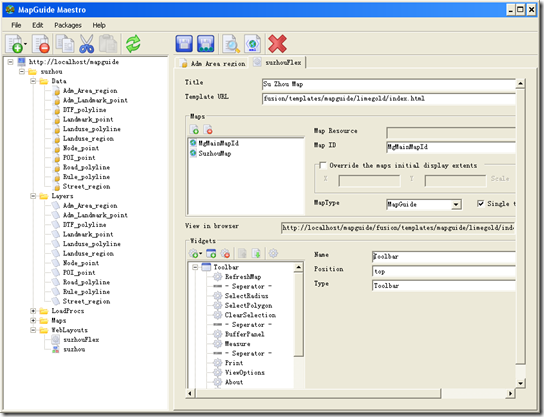Click the remove widget gear icon
This screenshot has height=417, width=544.
coord(225,254)
